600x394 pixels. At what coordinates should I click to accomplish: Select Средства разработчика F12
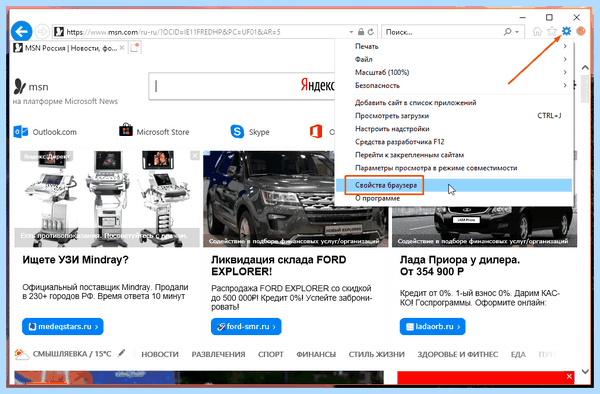454,142
